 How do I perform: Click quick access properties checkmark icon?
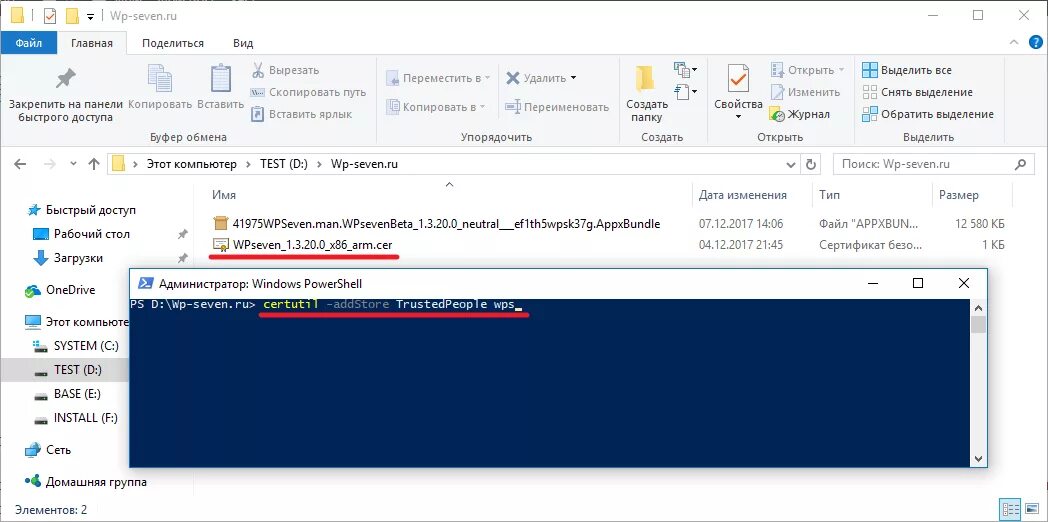coord(49,15)
